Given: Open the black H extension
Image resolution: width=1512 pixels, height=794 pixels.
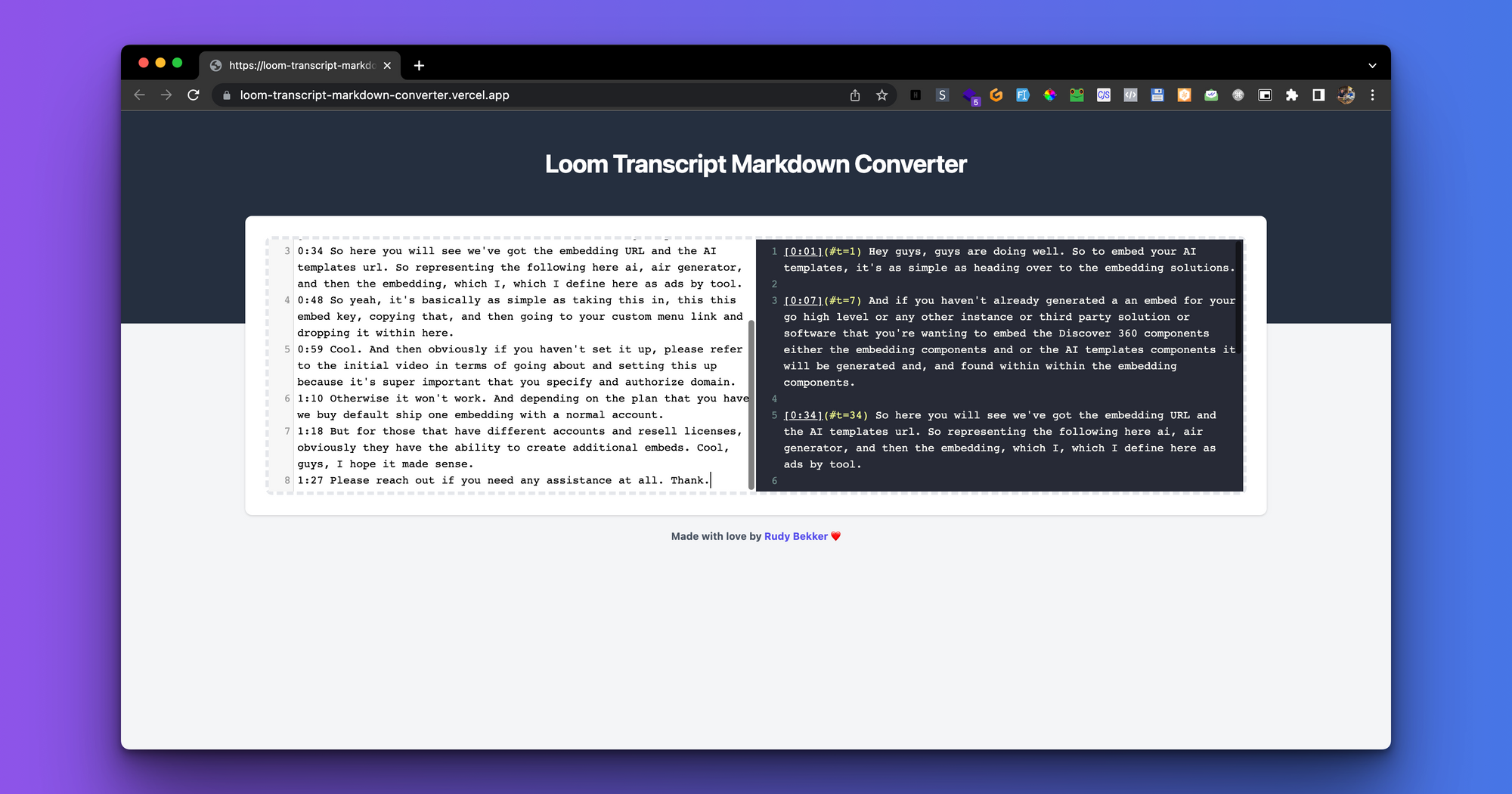Looking at the screenshot, I should [916, 95].
